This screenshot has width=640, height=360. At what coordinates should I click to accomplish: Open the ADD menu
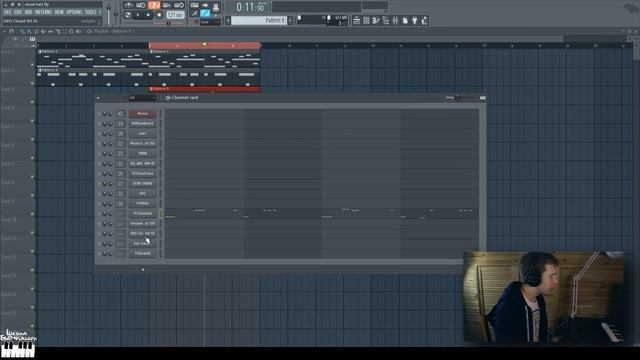click(x=28, y=13)
